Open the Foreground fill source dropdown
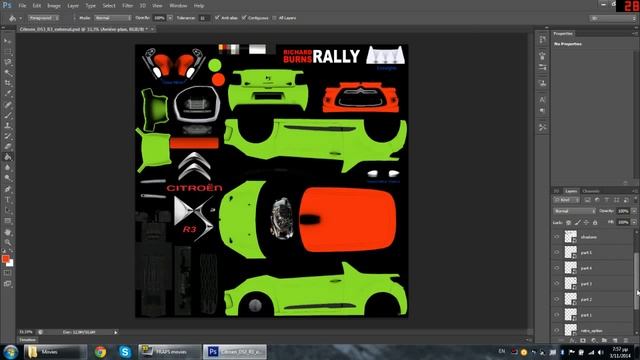 click(x=43, y=18)
